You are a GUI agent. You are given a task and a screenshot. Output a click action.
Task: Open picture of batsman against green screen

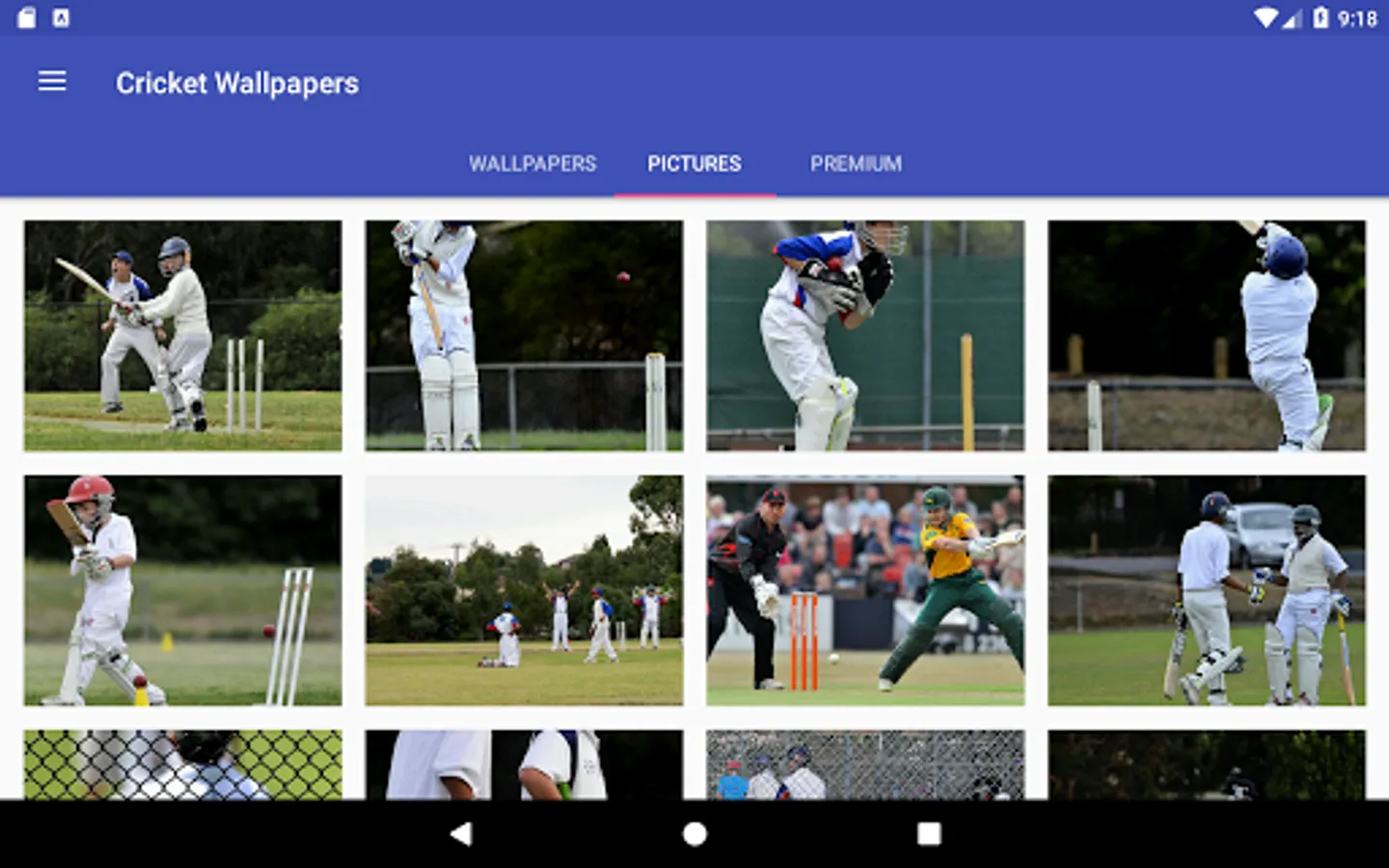[865, 336]
